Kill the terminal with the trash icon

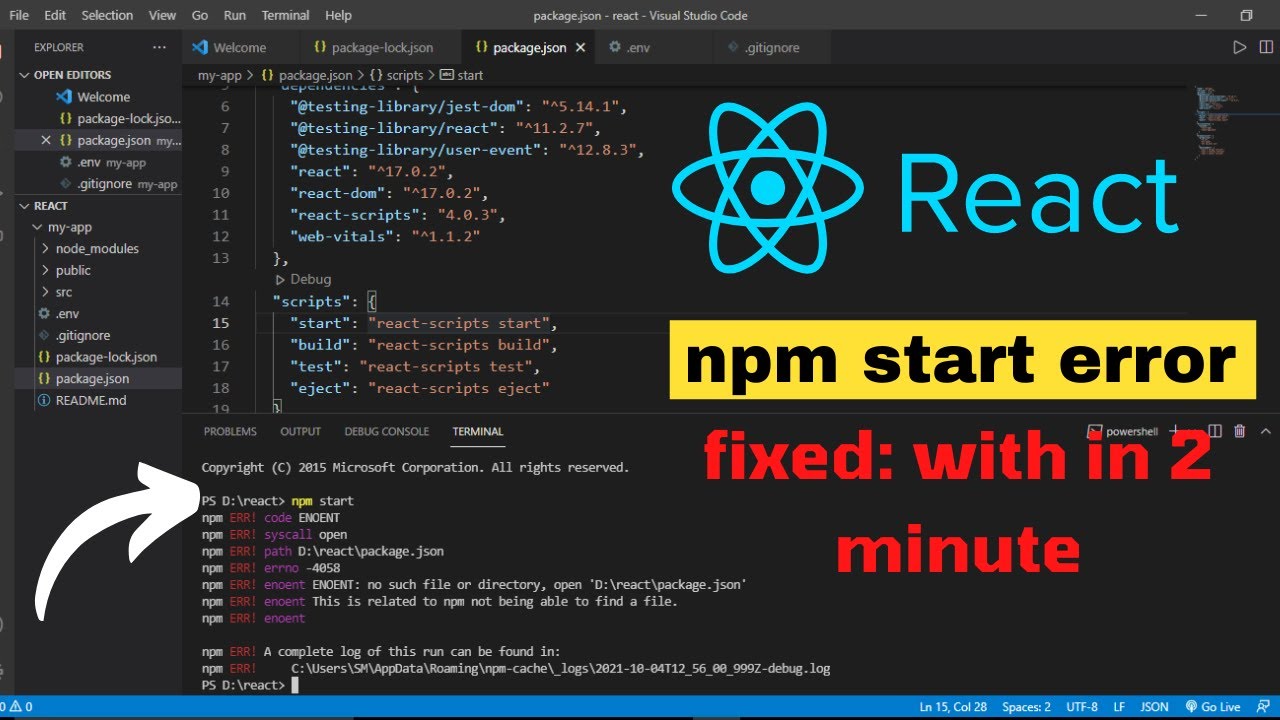[x=1240, y=431]
